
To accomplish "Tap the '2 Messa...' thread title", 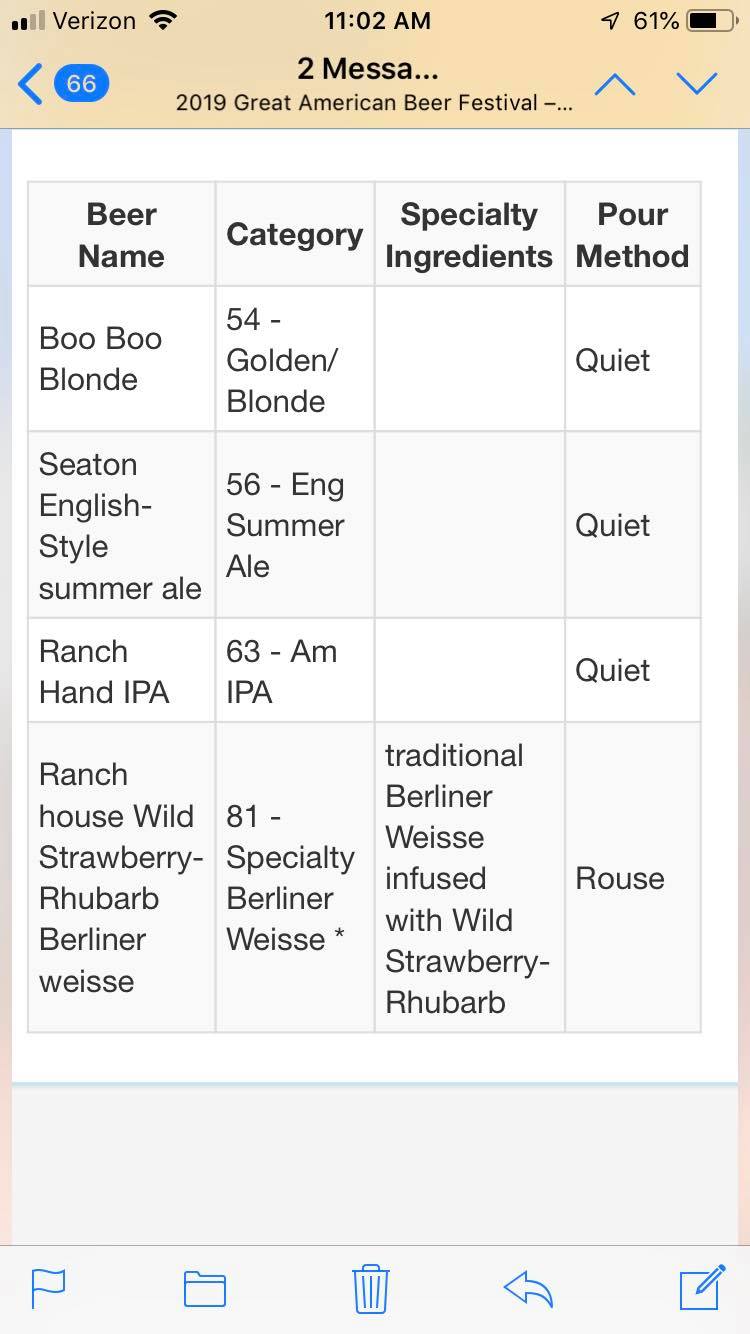I will coord(368,69).
